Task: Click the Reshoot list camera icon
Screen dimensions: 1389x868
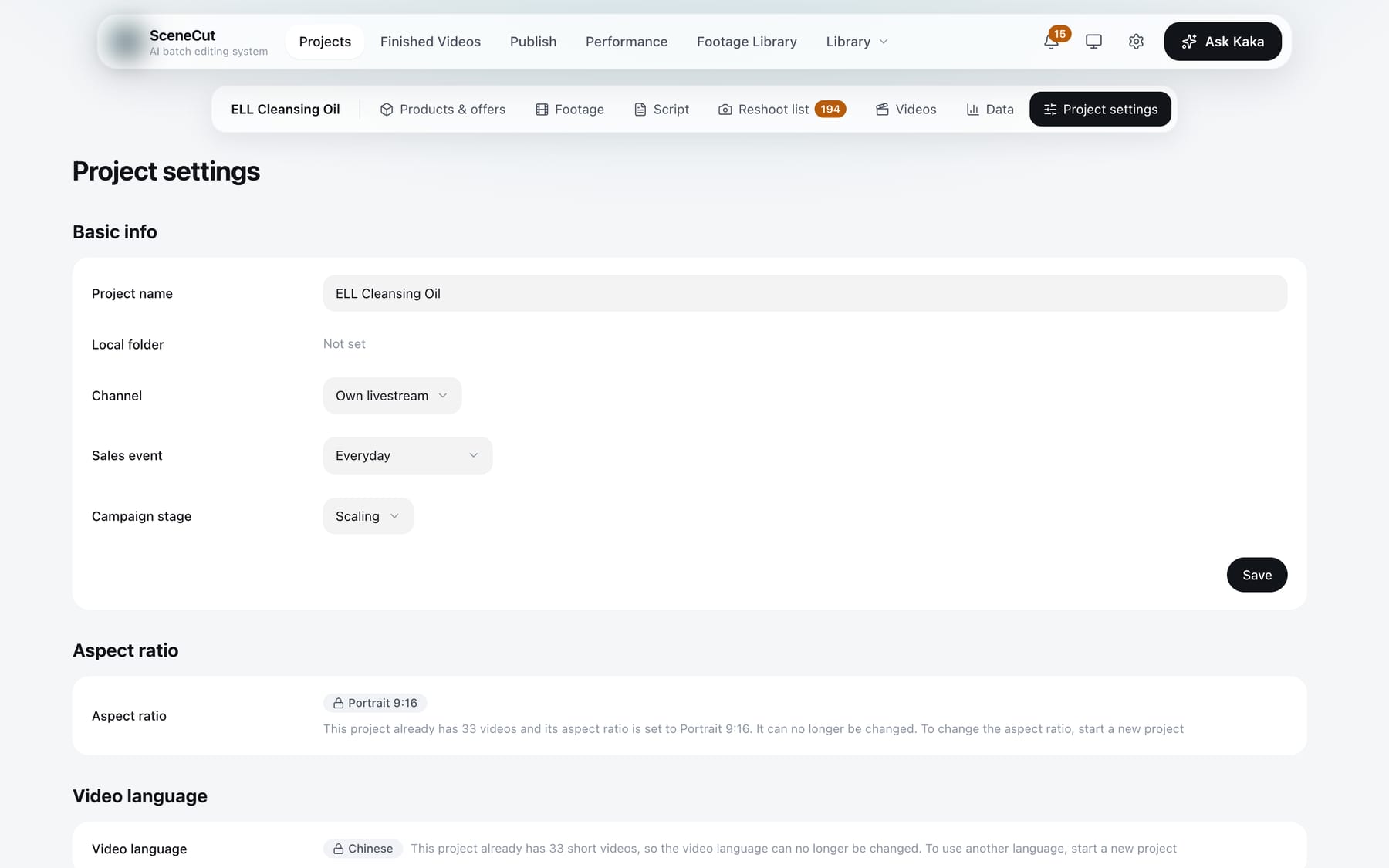Action: [725, 110]
